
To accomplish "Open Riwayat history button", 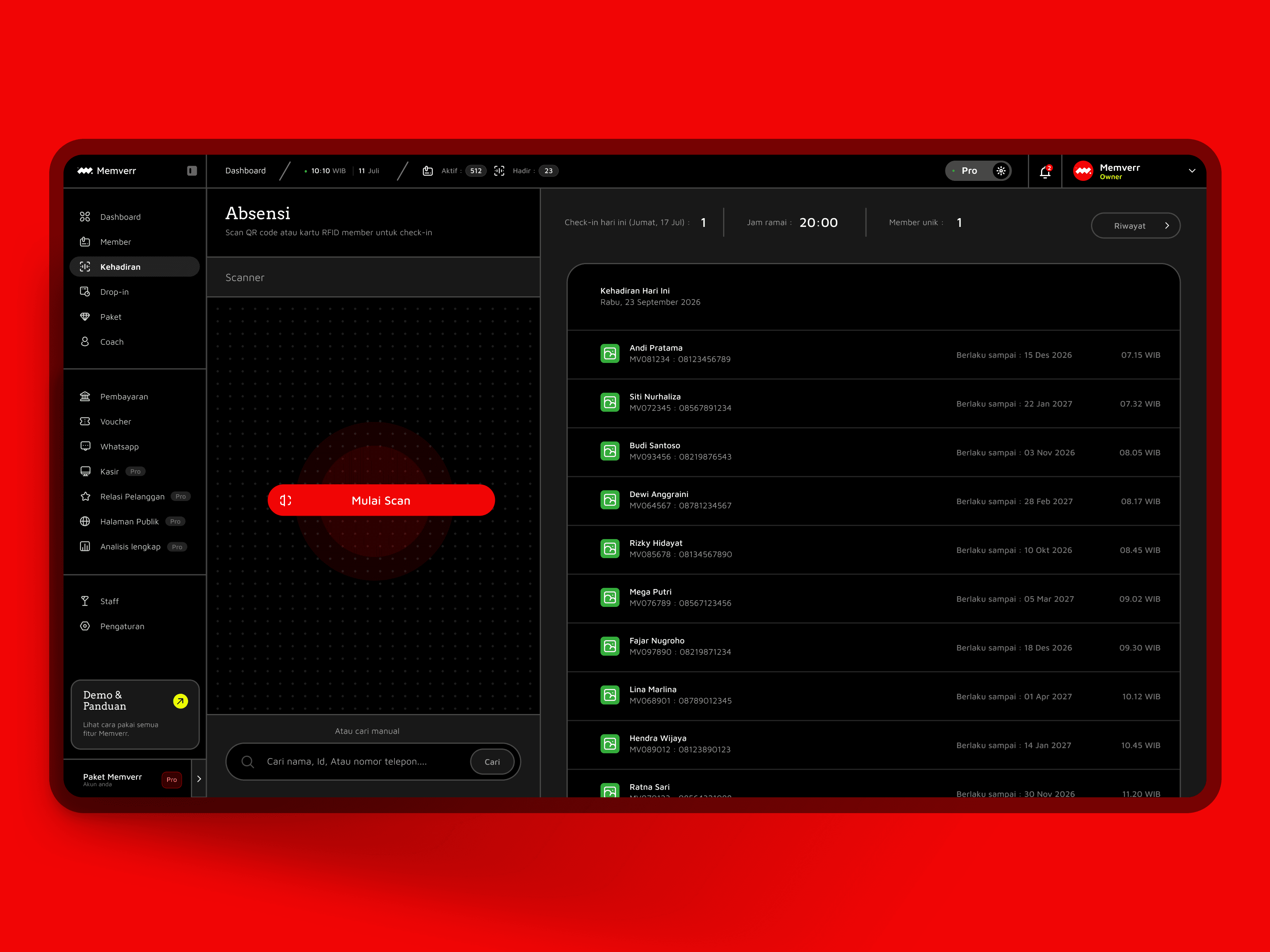I will coord(1135,226).
